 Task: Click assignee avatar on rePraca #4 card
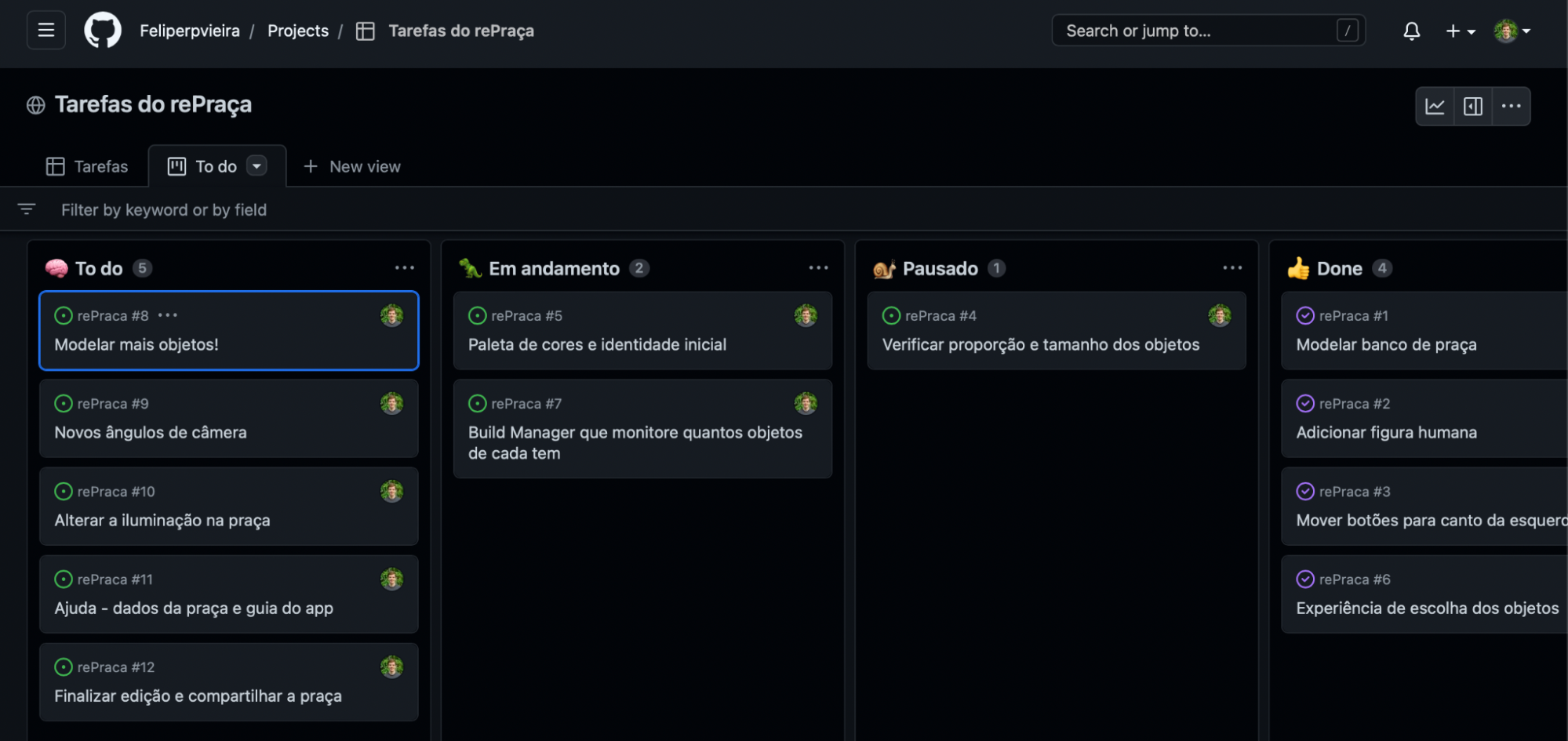click(x=1220, y=315)
